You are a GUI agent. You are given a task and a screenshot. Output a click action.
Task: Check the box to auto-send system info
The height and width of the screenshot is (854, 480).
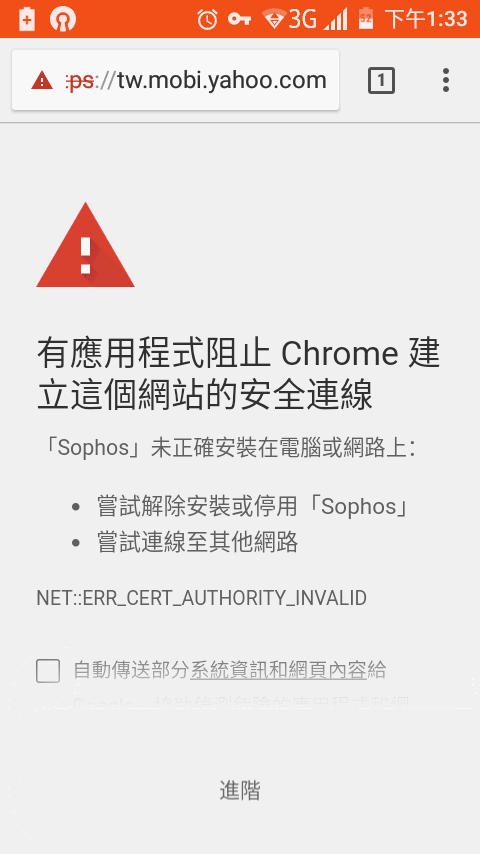click(48, 670)
